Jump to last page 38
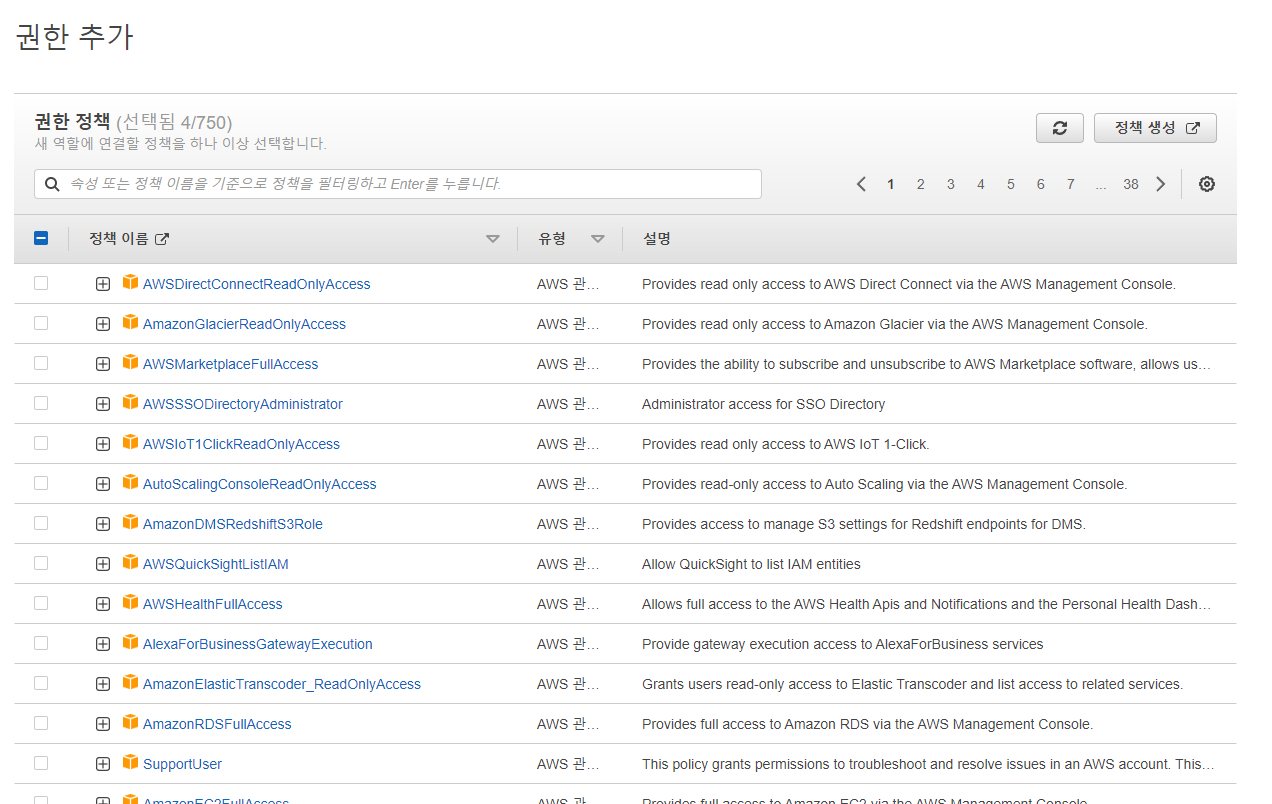Screen dimensions: 1272x804 [x=1131, y=184]
